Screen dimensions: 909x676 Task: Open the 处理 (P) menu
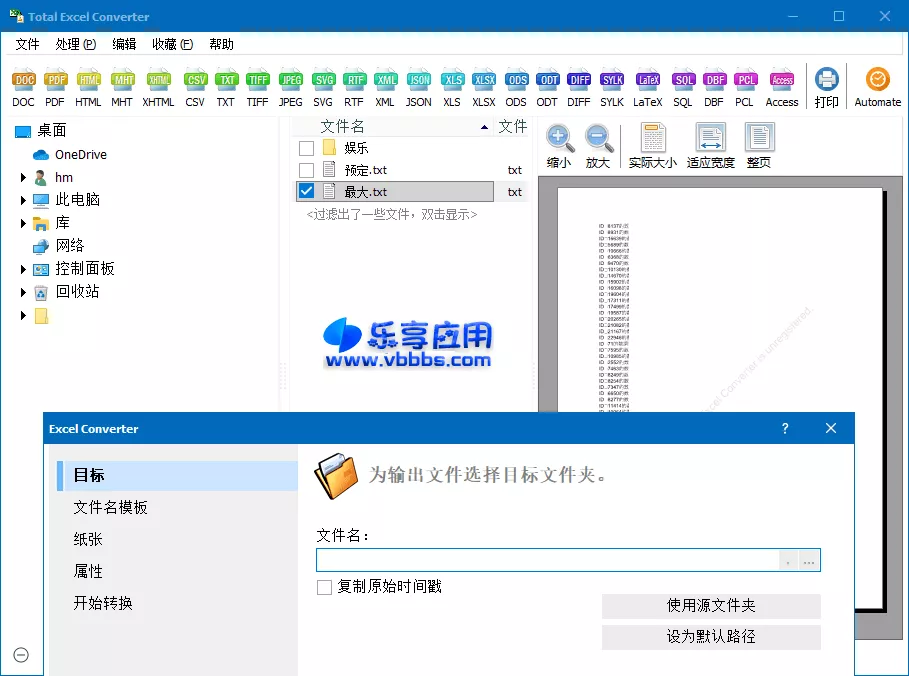point(76,44)
